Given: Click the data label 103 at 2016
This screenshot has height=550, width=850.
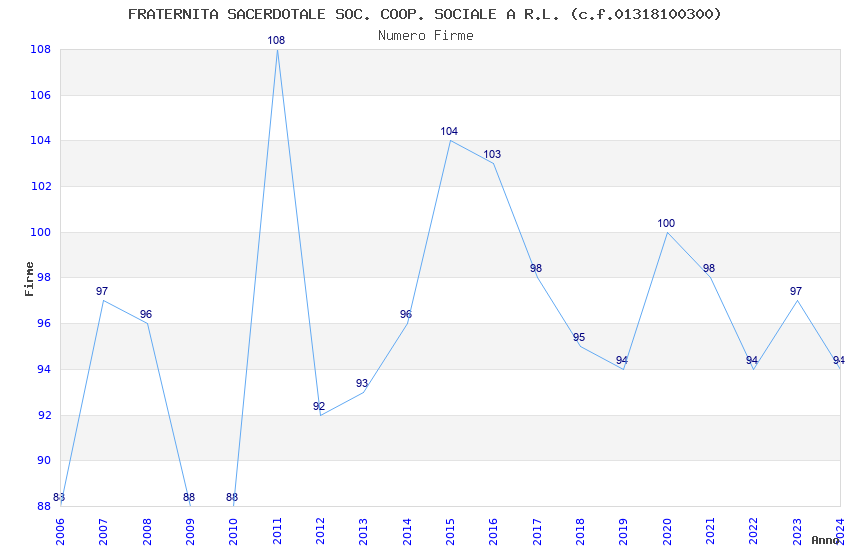Looking at the screenshot, I should (x=492, y=154).
